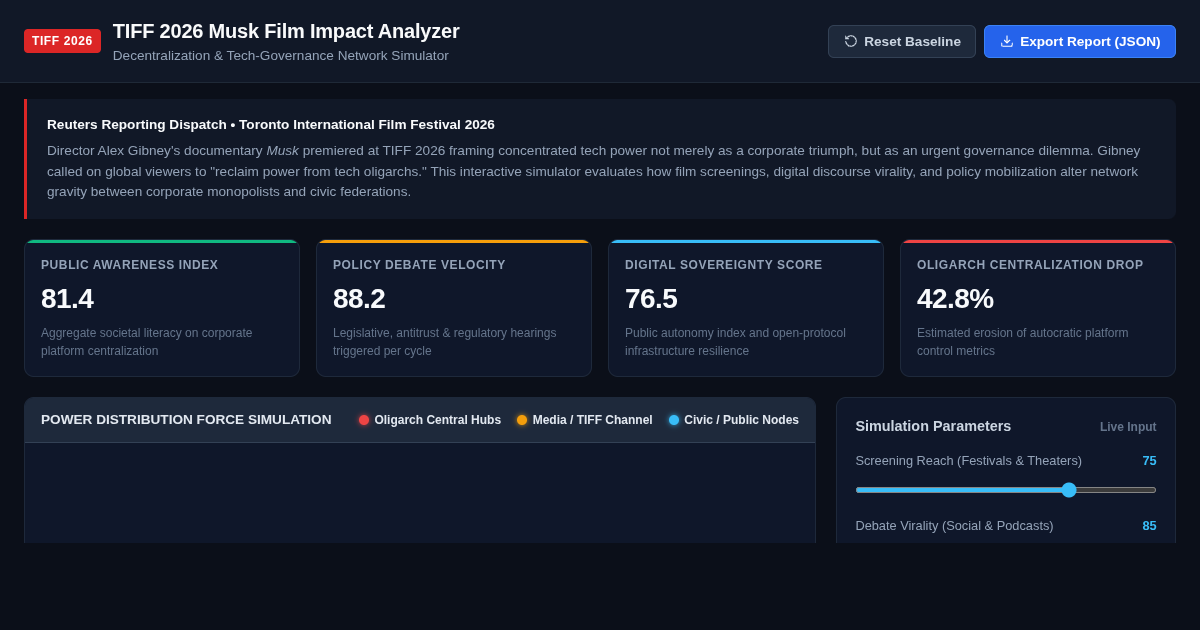Click the Media / TIFF Channel legend label

point(593,420)
